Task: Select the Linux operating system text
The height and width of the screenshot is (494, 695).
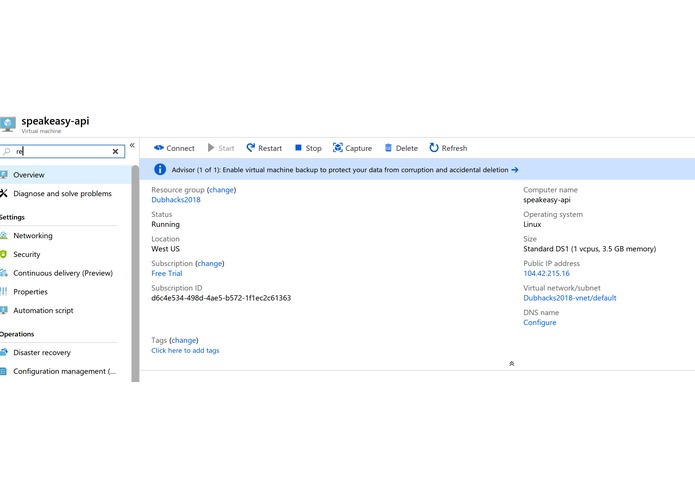Action: (x=532, y=224)
